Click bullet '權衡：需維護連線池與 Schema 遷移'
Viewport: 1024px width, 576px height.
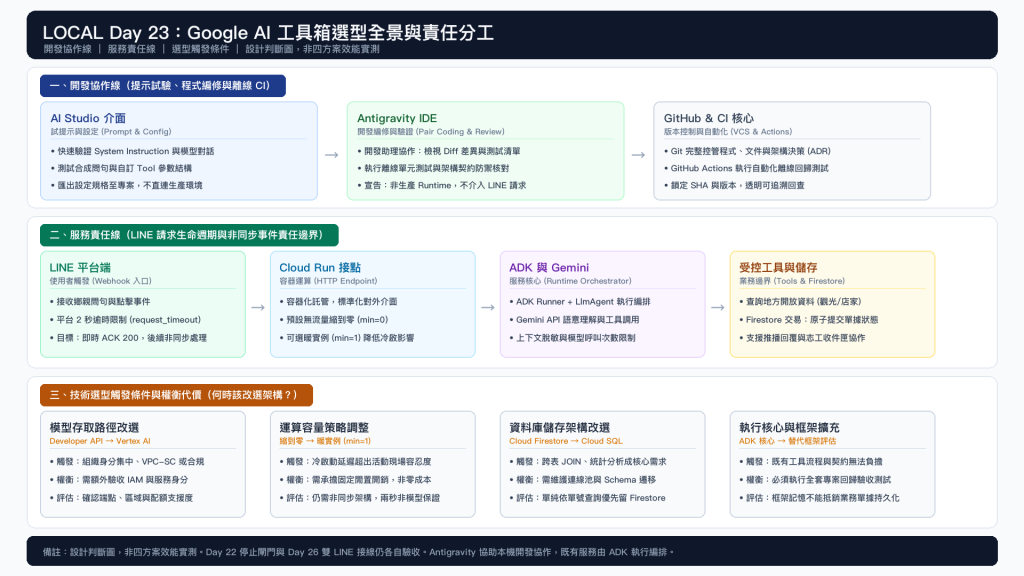[x=583, y=480]
